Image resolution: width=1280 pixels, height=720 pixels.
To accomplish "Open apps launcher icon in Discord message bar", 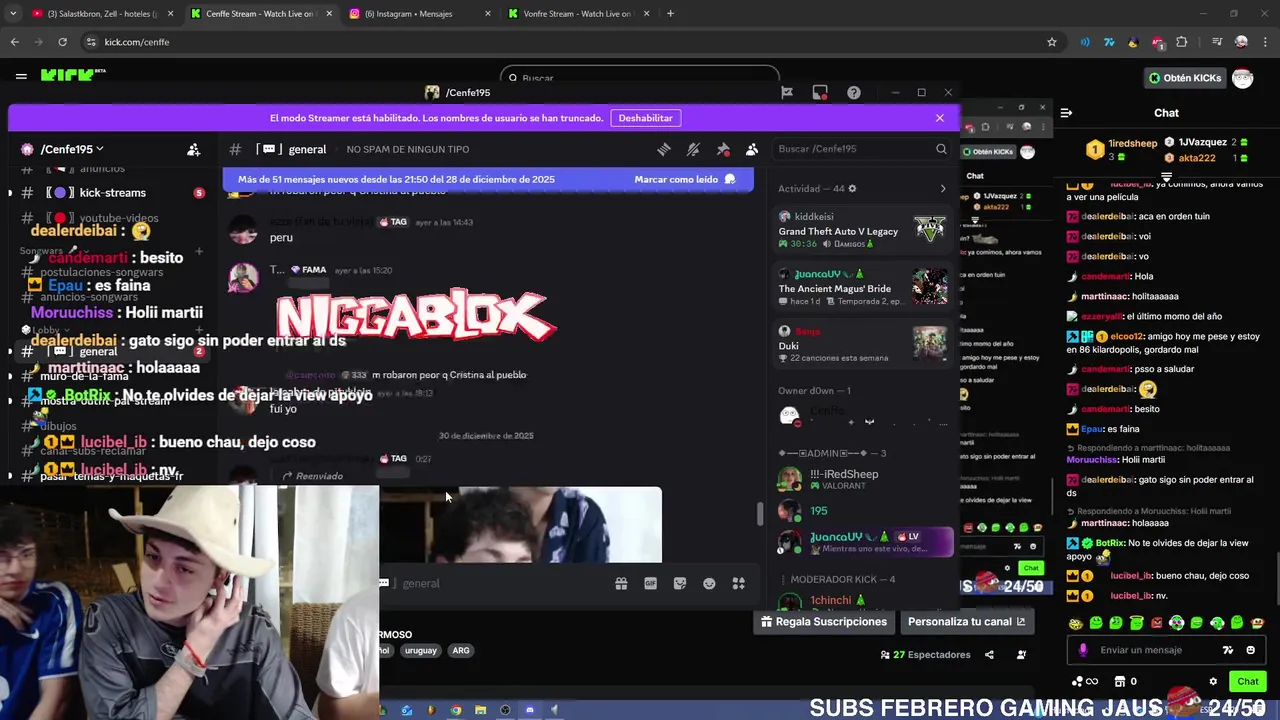I will point(739,583).
